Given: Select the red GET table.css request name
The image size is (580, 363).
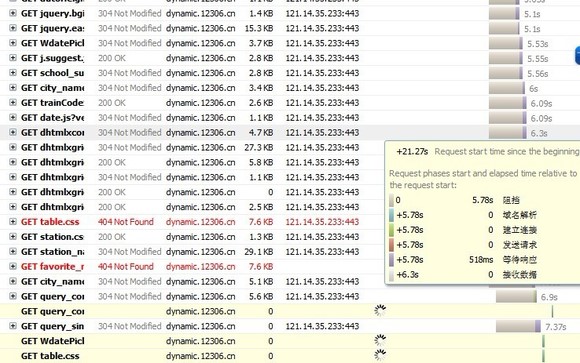Looking at the screenshot, I should point(50,222).
